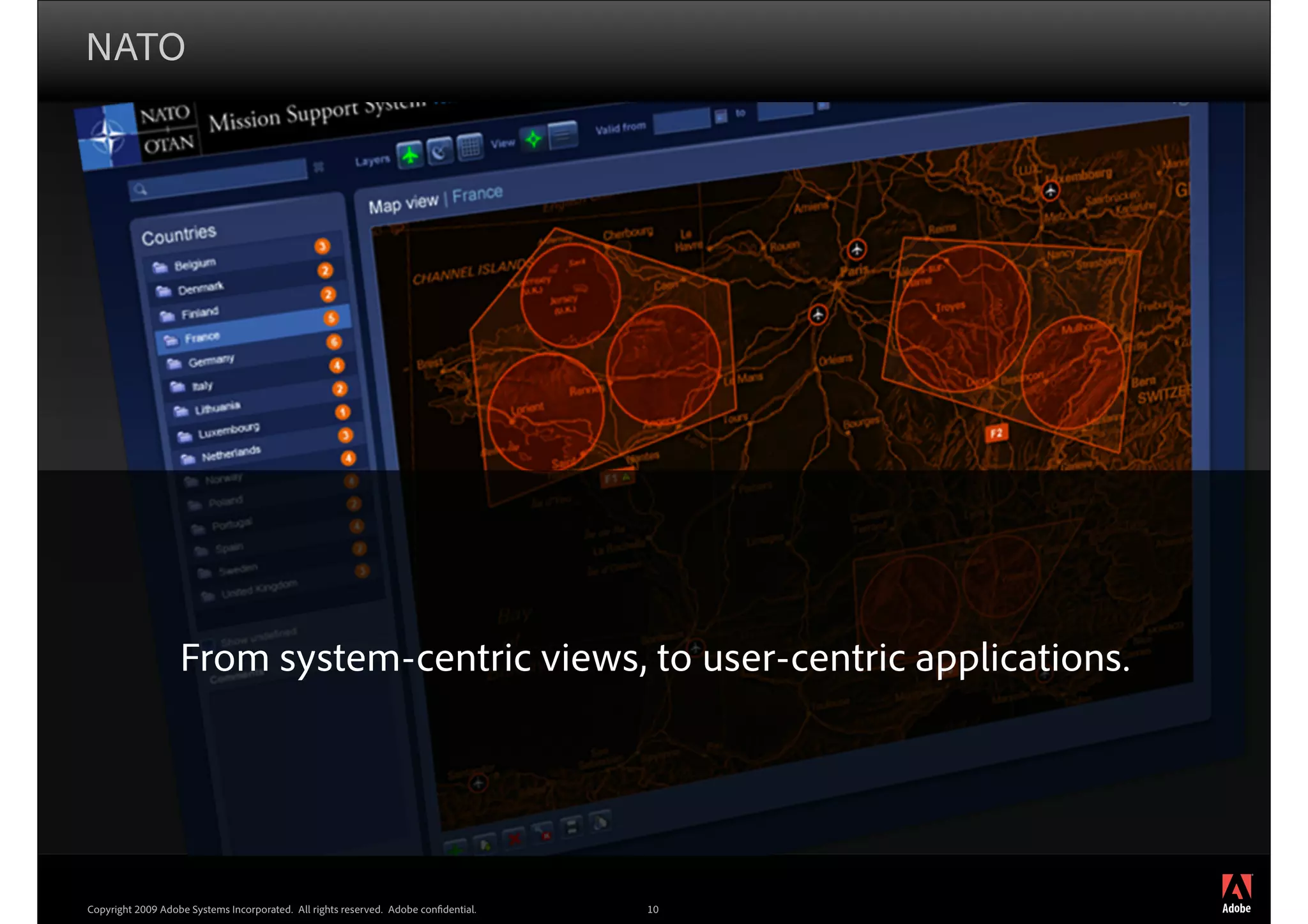This screenshot has width=1308, height=924.
Task: Select the F2 zone label marker
Action: coord(996,434)
